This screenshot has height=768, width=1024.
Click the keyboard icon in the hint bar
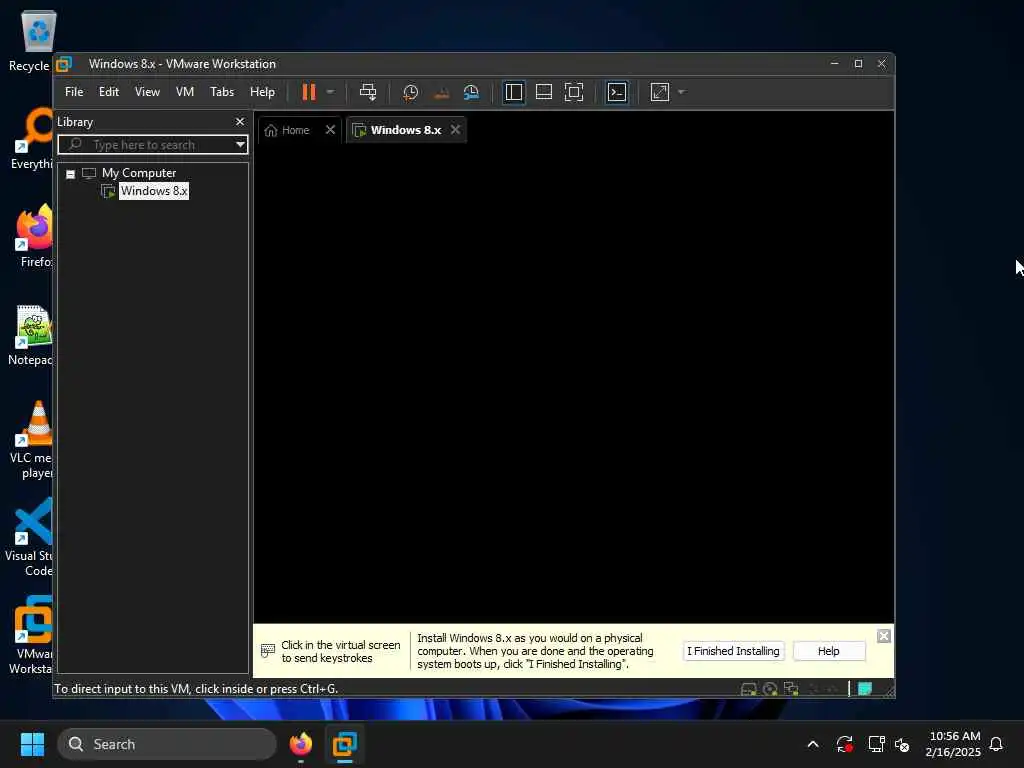coord(268,650)
